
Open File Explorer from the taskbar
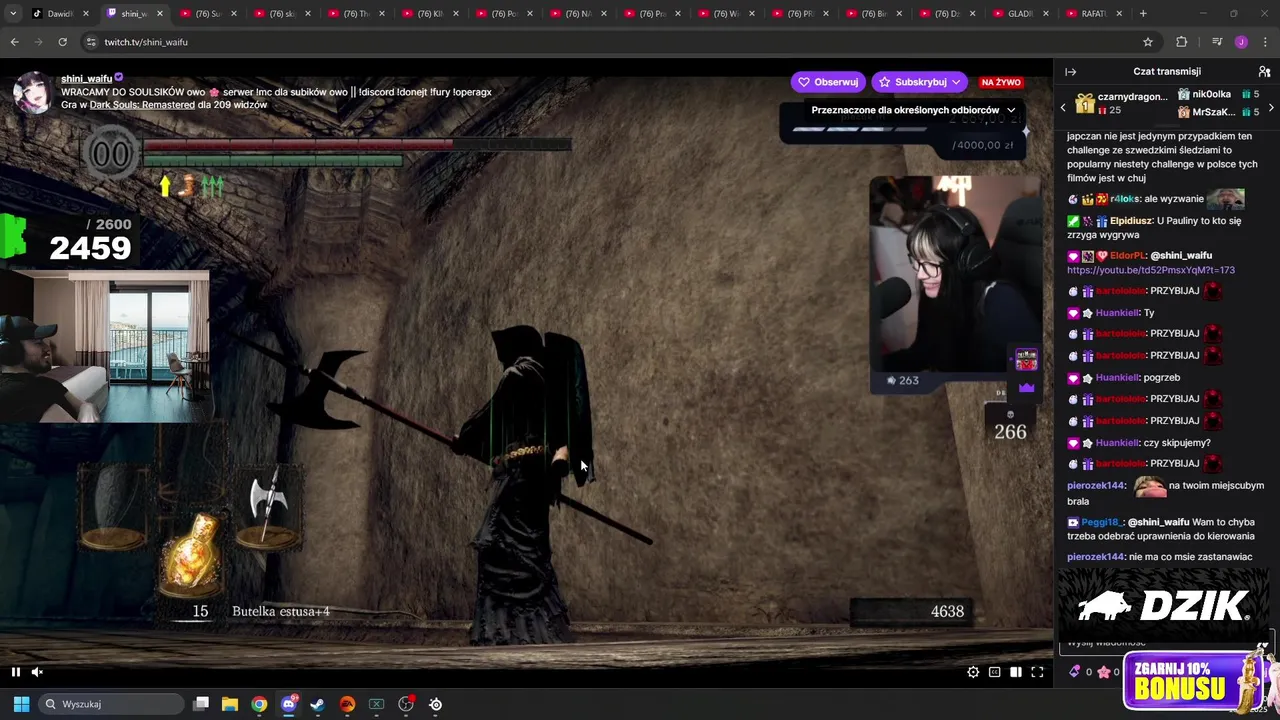pyautogui.click(x=230, y=704)
